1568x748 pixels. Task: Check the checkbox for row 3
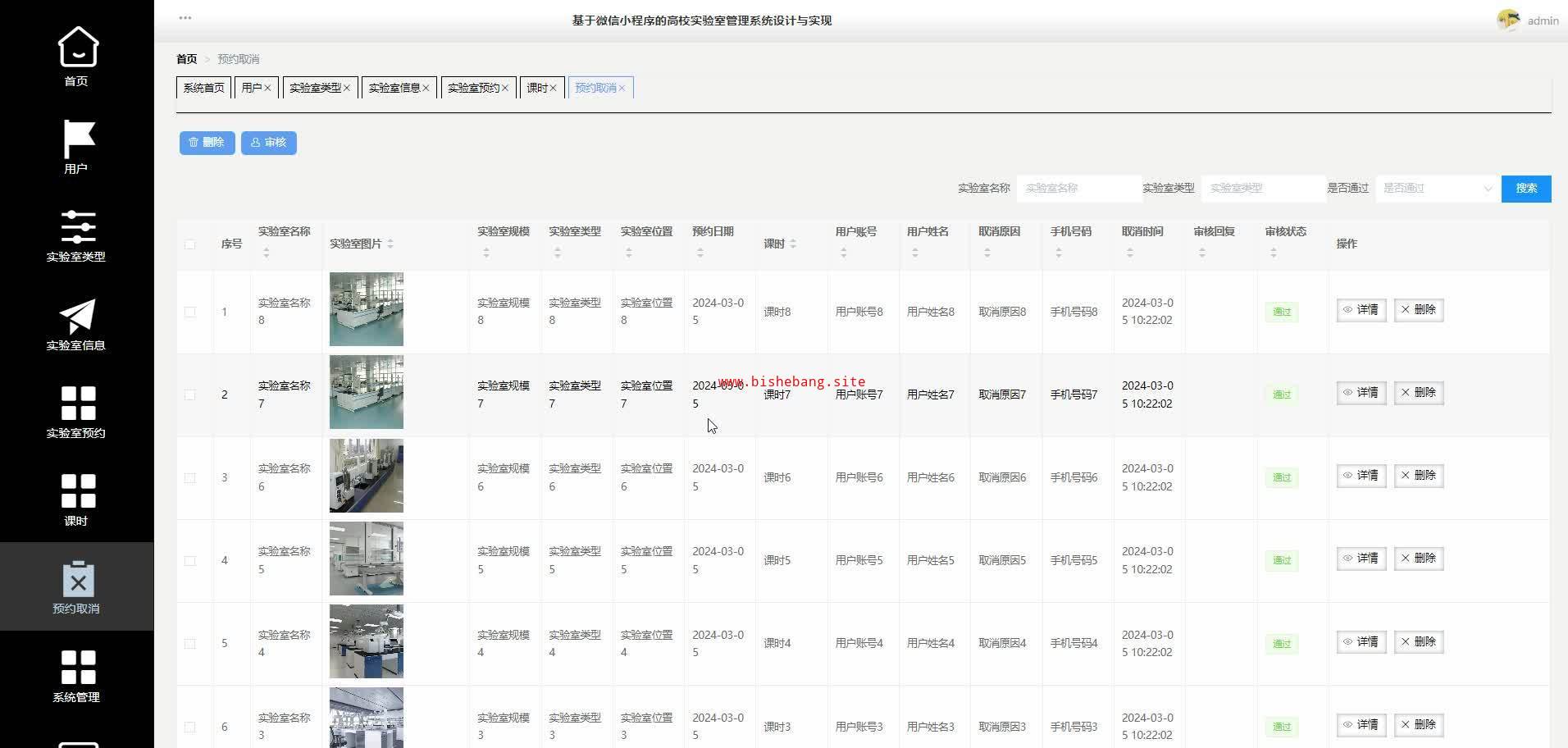[190, 478]
